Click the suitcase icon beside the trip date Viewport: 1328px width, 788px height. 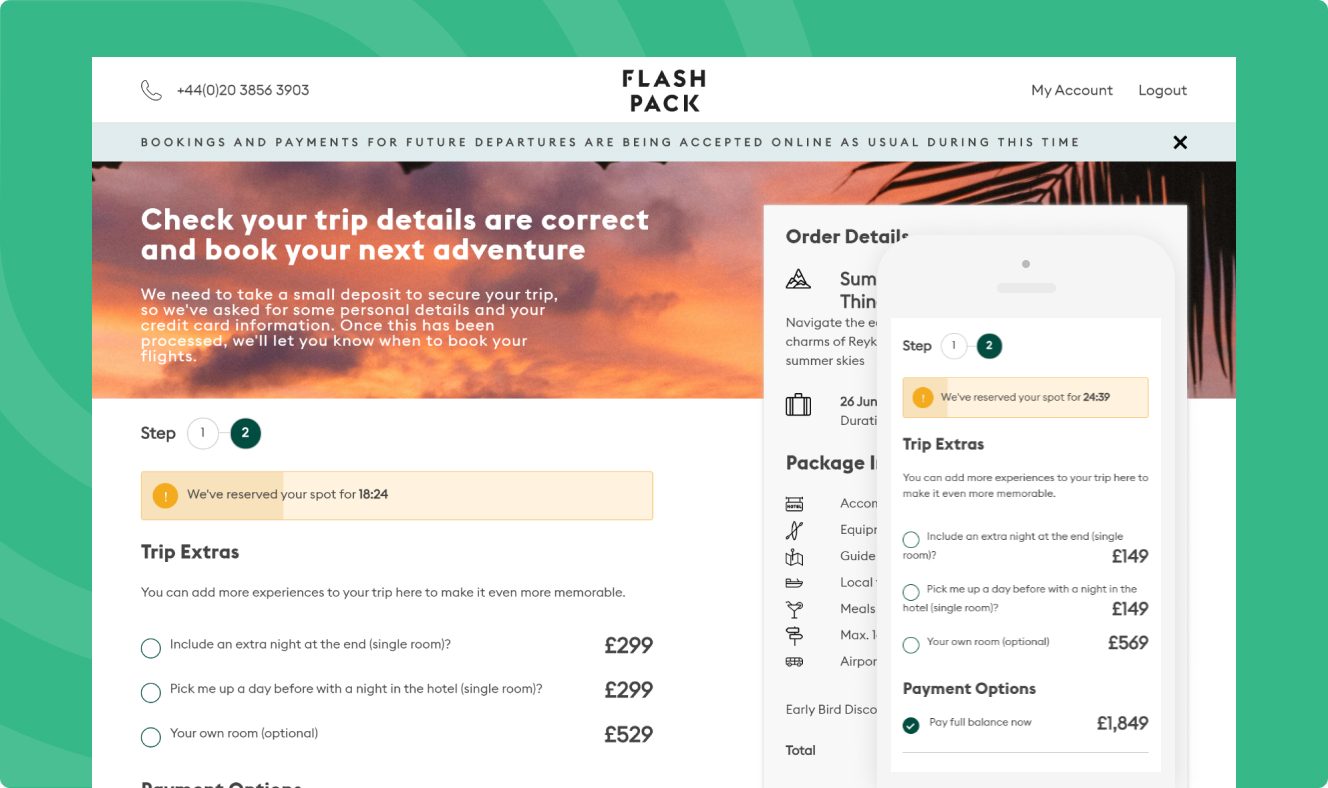click(x=798, y=405)
